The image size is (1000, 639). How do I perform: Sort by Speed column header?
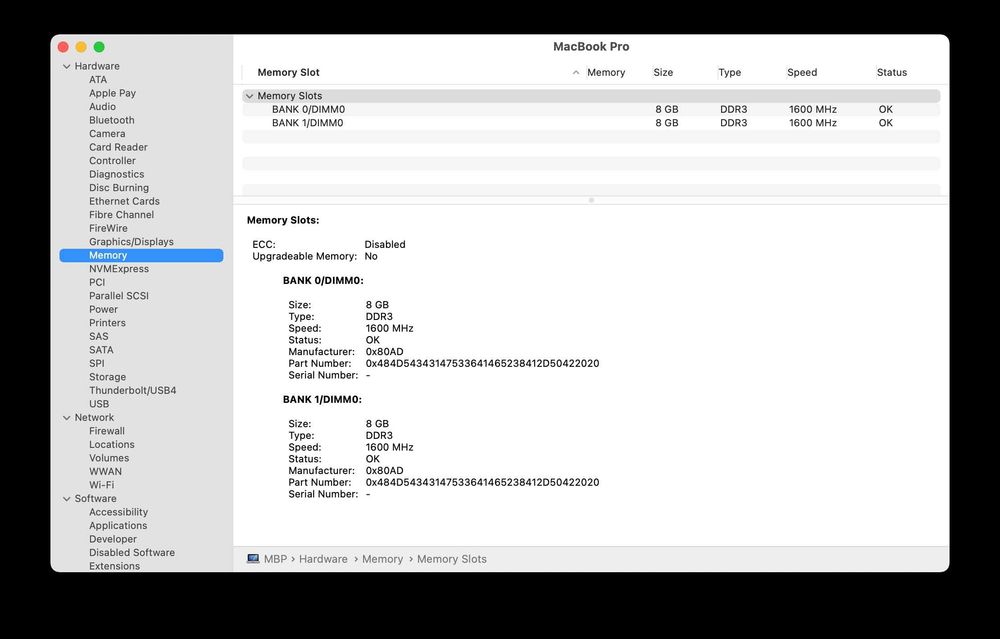pos(802,73)
